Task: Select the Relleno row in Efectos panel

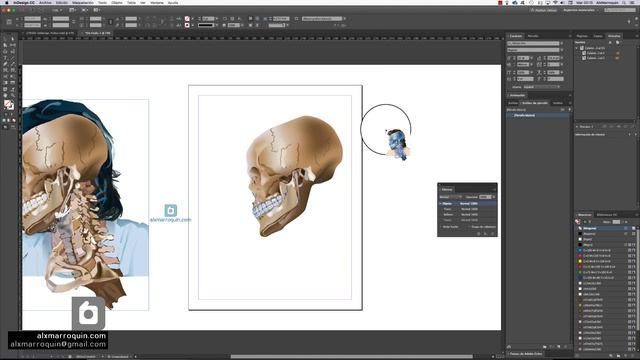Action: point(468,214)
